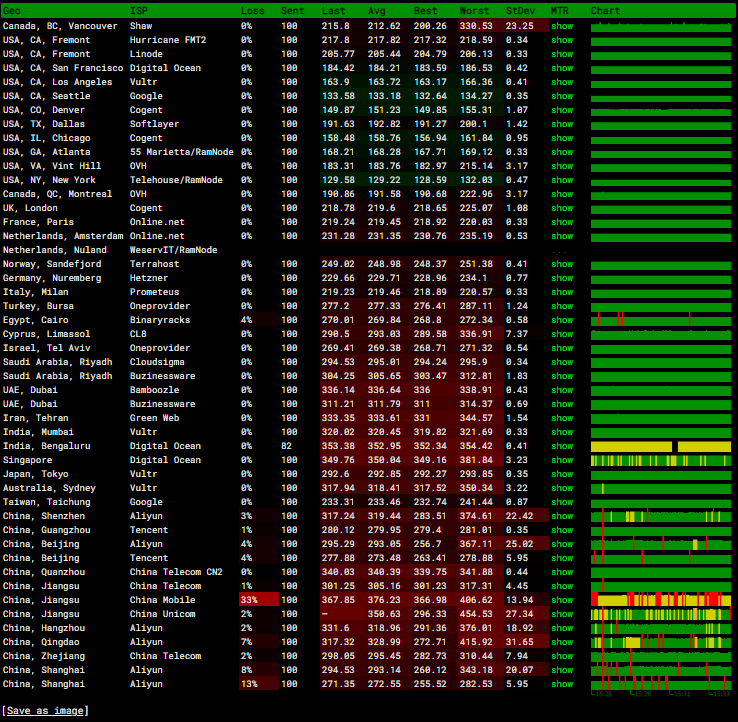Show MTR for USA, NY, New York
This screenshot has width=738, height=722.
point(562,180)
